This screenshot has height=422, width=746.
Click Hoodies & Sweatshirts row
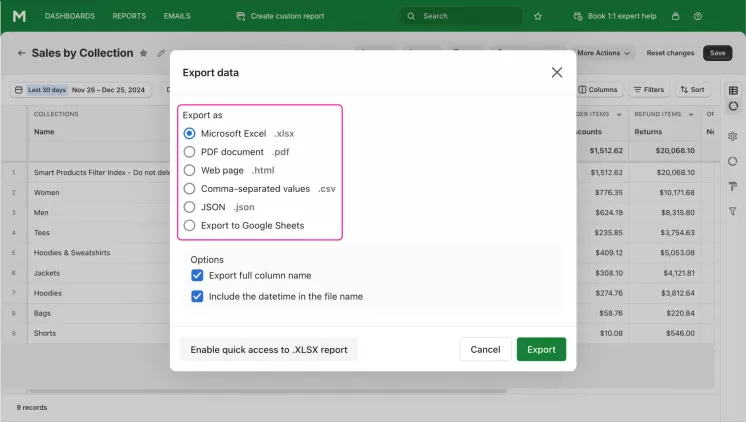click(72, 253)
